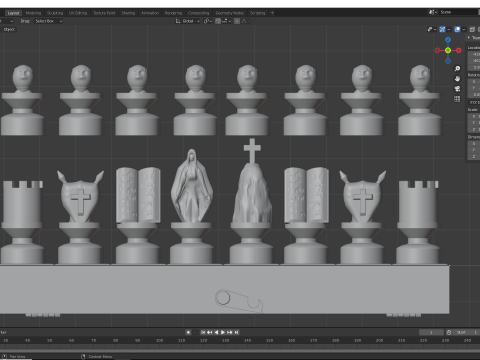Toggle proportional editing
This screenshot has height=360, width=480.
237,21
